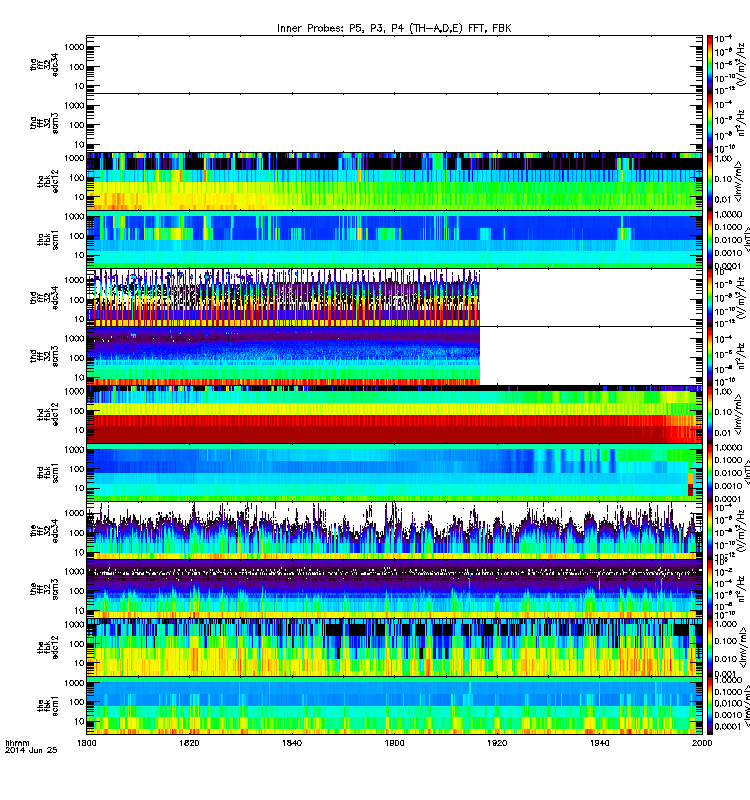Click inside the the fff scm3 spectrogram
Image resolution: width=750 pixels, height=800 pixels.
point(394,589)
